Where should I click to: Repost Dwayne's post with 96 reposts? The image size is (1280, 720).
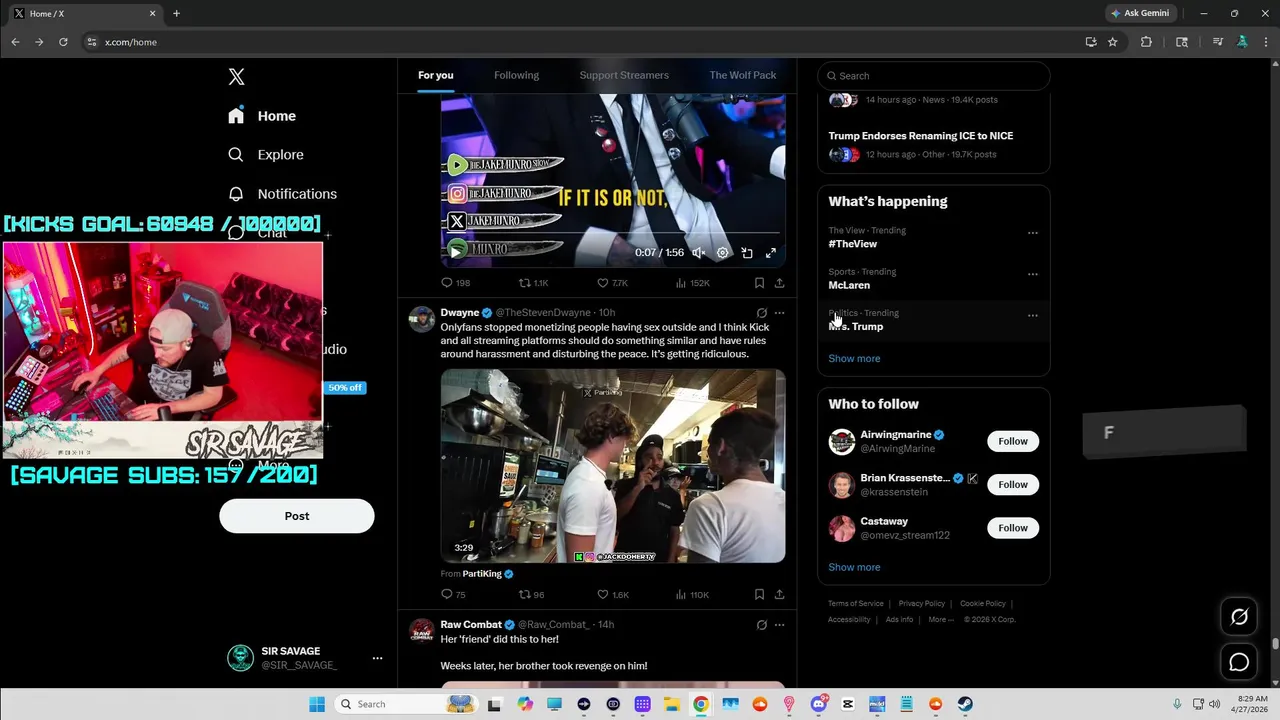point(531,595)
